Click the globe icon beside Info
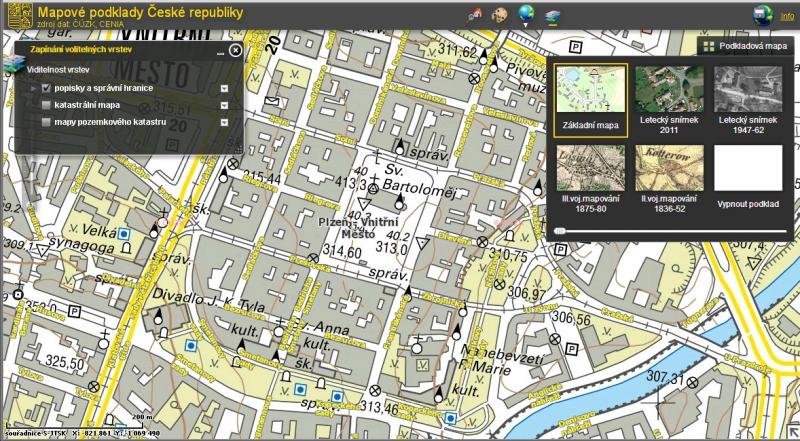Image resolution: width=800 pixels, height=441 pixels. tap(763, 14)
